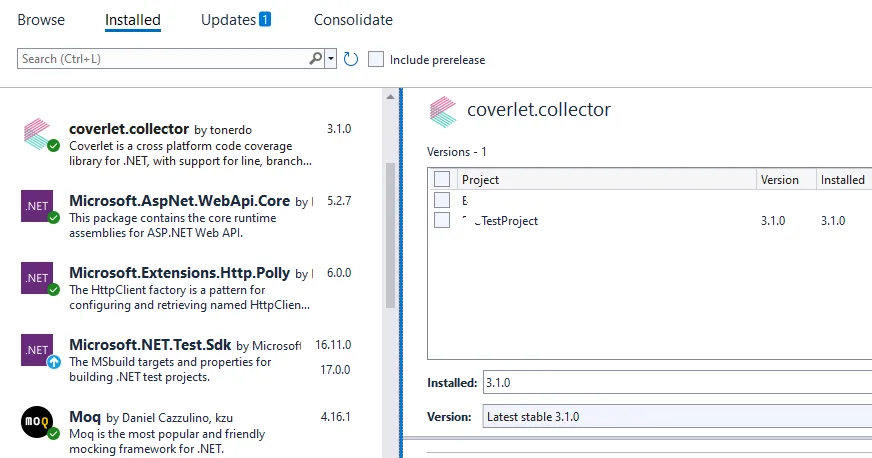The width and height of the screenshot is (872, 458).
Task: Refresh the package list
Action: click(x=350, y=59)
